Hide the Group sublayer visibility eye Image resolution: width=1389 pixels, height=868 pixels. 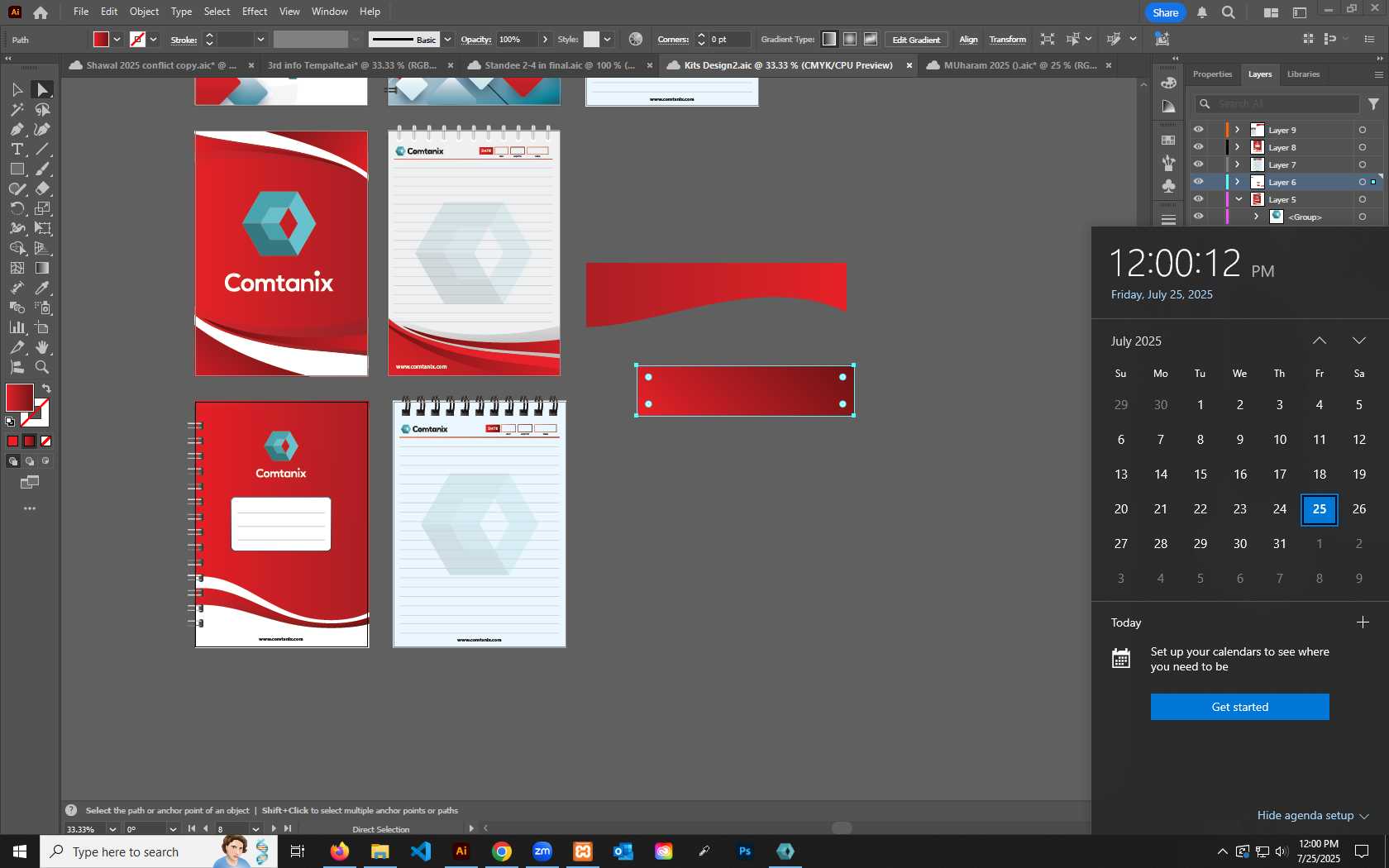pos(1198,217)
